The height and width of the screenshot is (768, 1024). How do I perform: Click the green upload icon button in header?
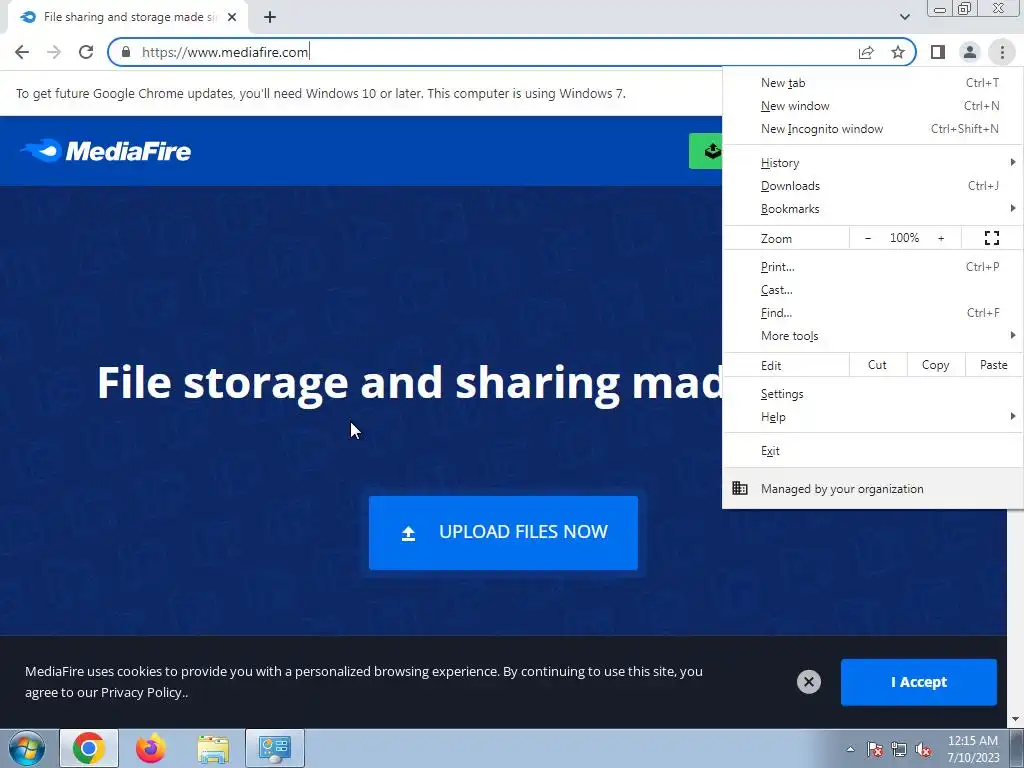click(x=706, y=151)
